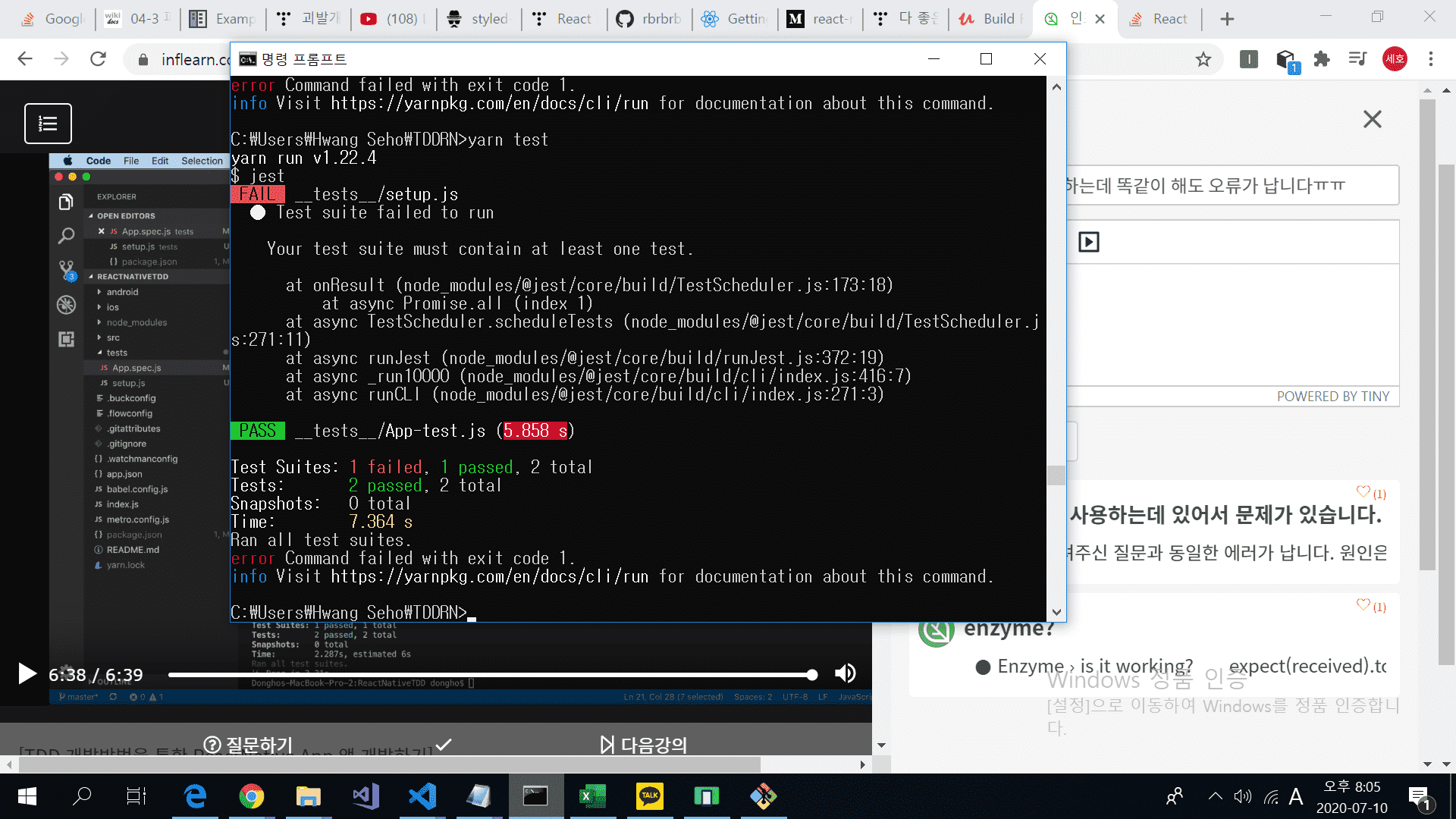Switch to the Build tab
This screenshot has height=819, width=1456.
pyautogui.click(x=990, y=20)
